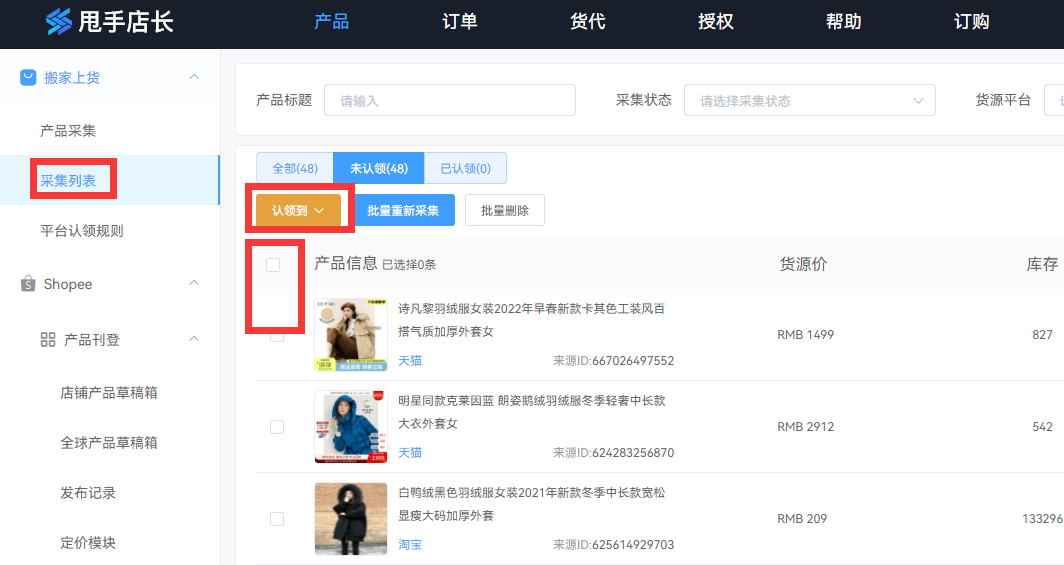The image size is (1064, 565).
Task: Open the 采集状态 select dropdown
Action: [x=809, y=100]
